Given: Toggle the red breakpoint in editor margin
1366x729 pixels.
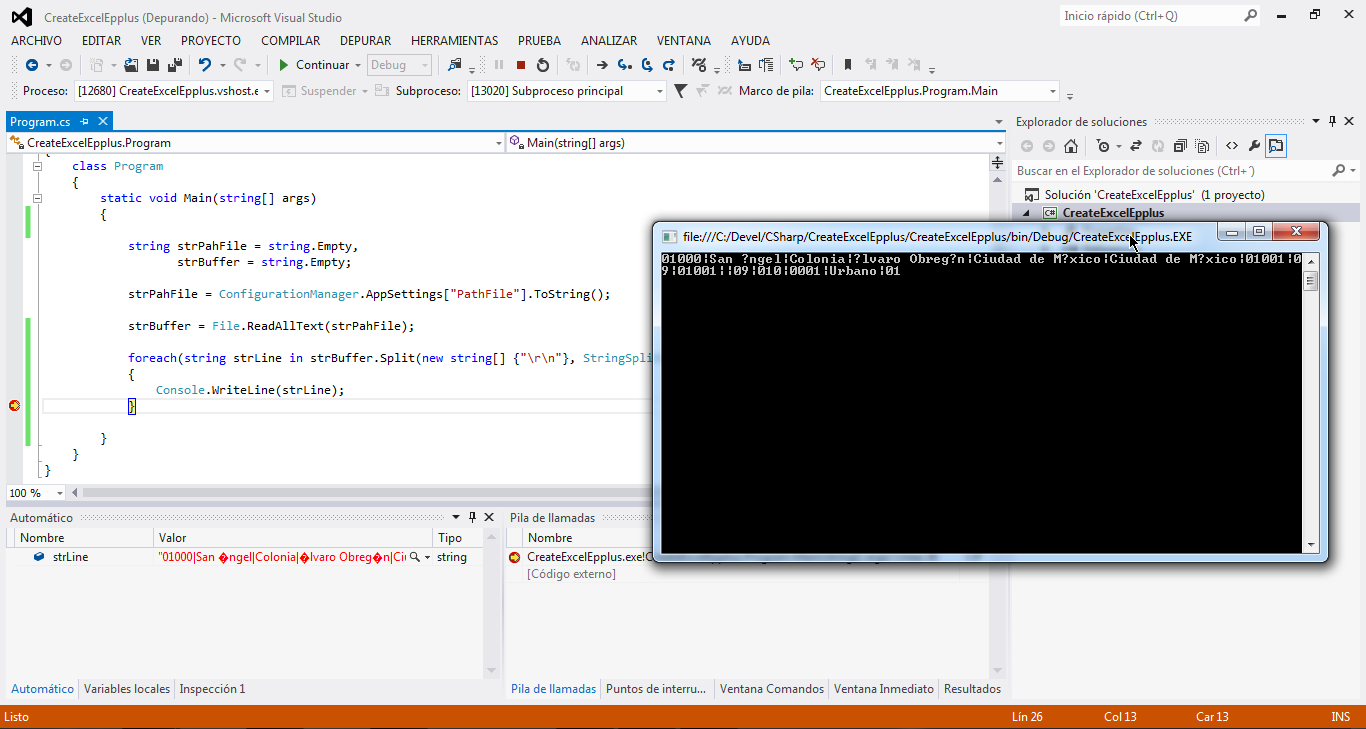Looking at the screenshot, I should [x=14, y=405].
